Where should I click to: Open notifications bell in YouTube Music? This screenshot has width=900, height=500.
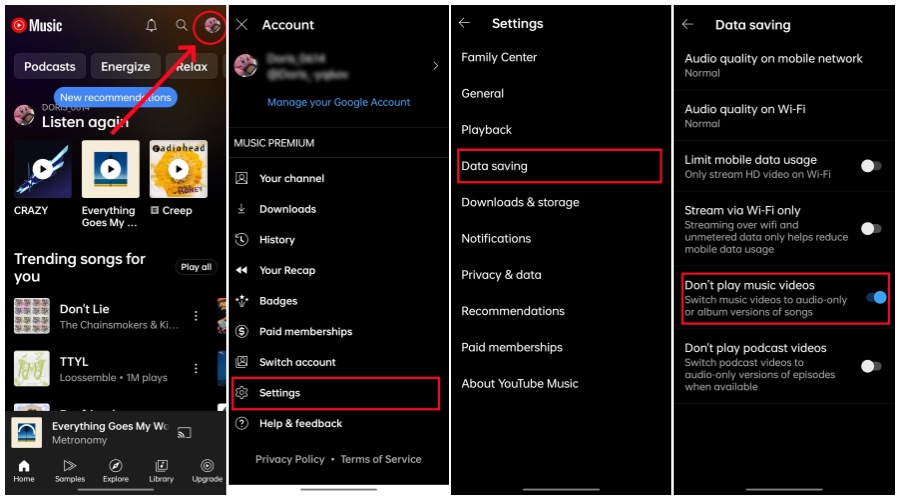coord(151,25)
